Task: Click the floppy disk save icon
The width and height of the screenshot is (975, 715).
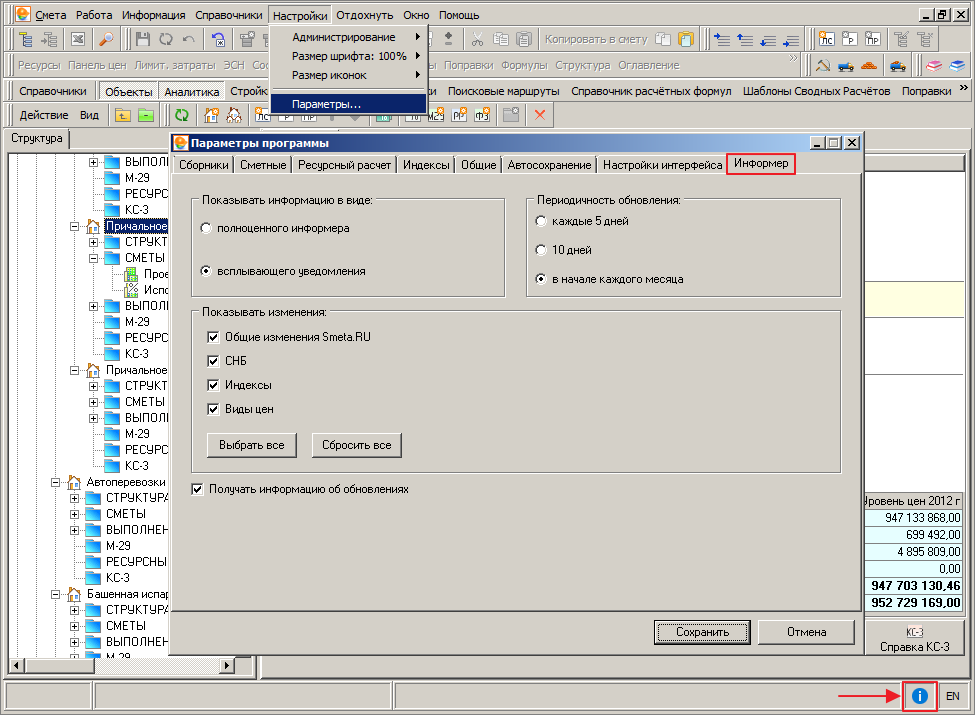Action: pyautogui.click(x=143, y=39)
